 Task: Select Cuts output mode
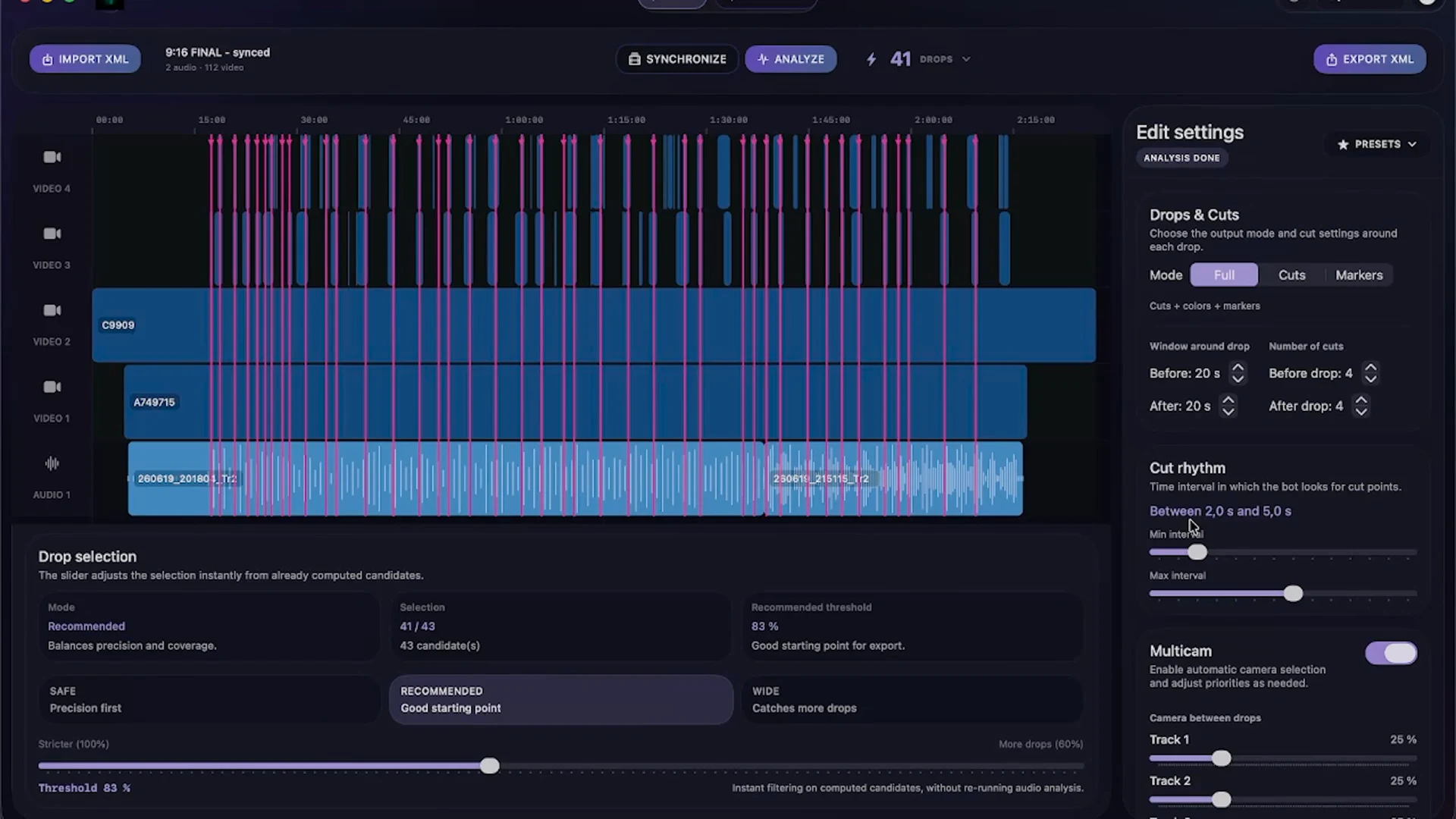coord(1291,275)
